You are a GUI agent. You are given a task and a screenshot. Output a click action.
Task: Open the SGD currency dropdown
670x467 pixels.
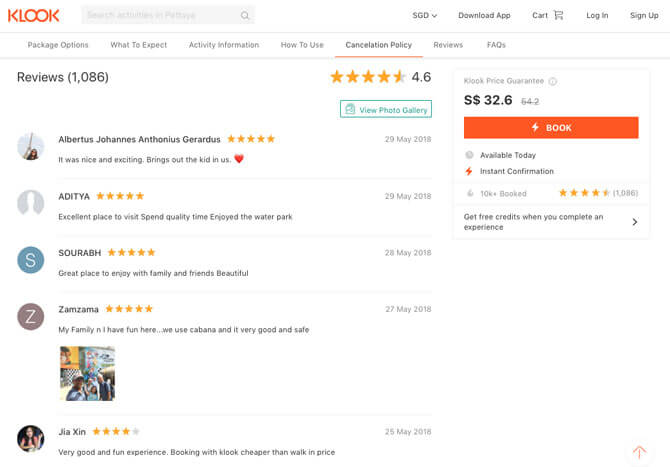click(424, 15)
